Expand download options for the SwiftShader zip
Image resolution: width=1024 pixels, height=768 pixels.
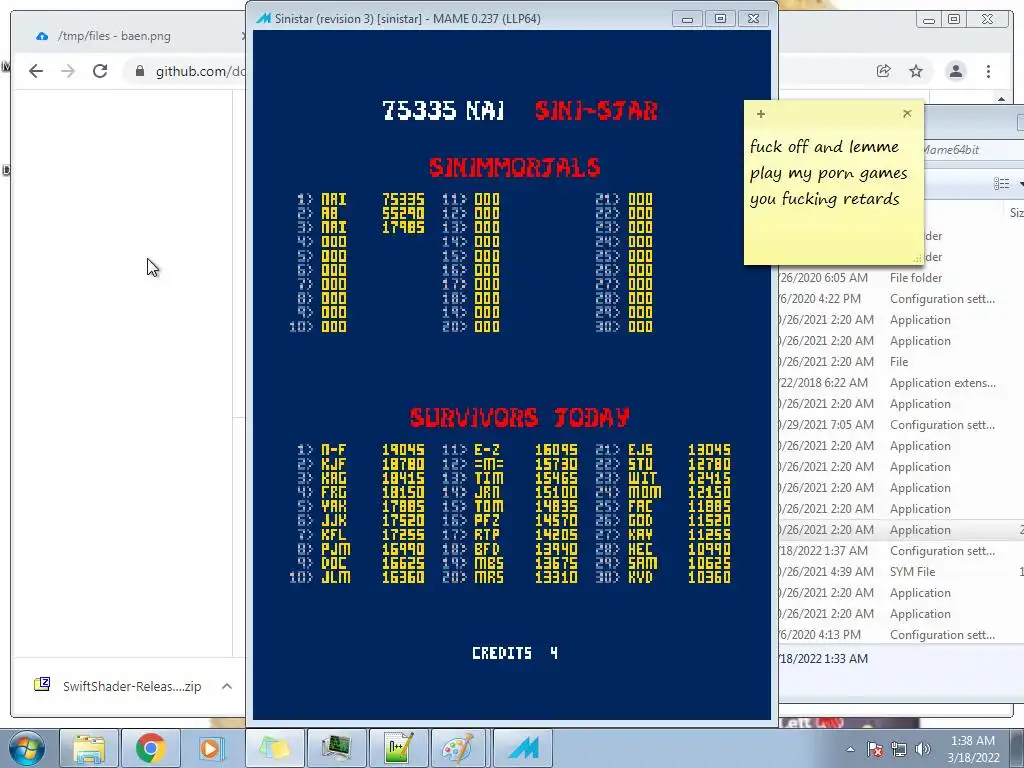227,686
